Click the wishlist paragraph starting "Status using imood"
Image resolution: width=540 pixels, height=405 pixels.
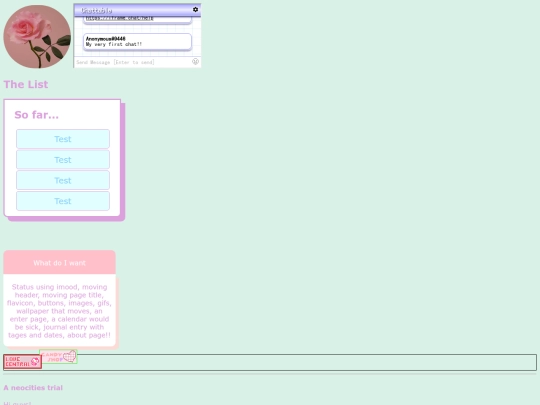point(59,311)
